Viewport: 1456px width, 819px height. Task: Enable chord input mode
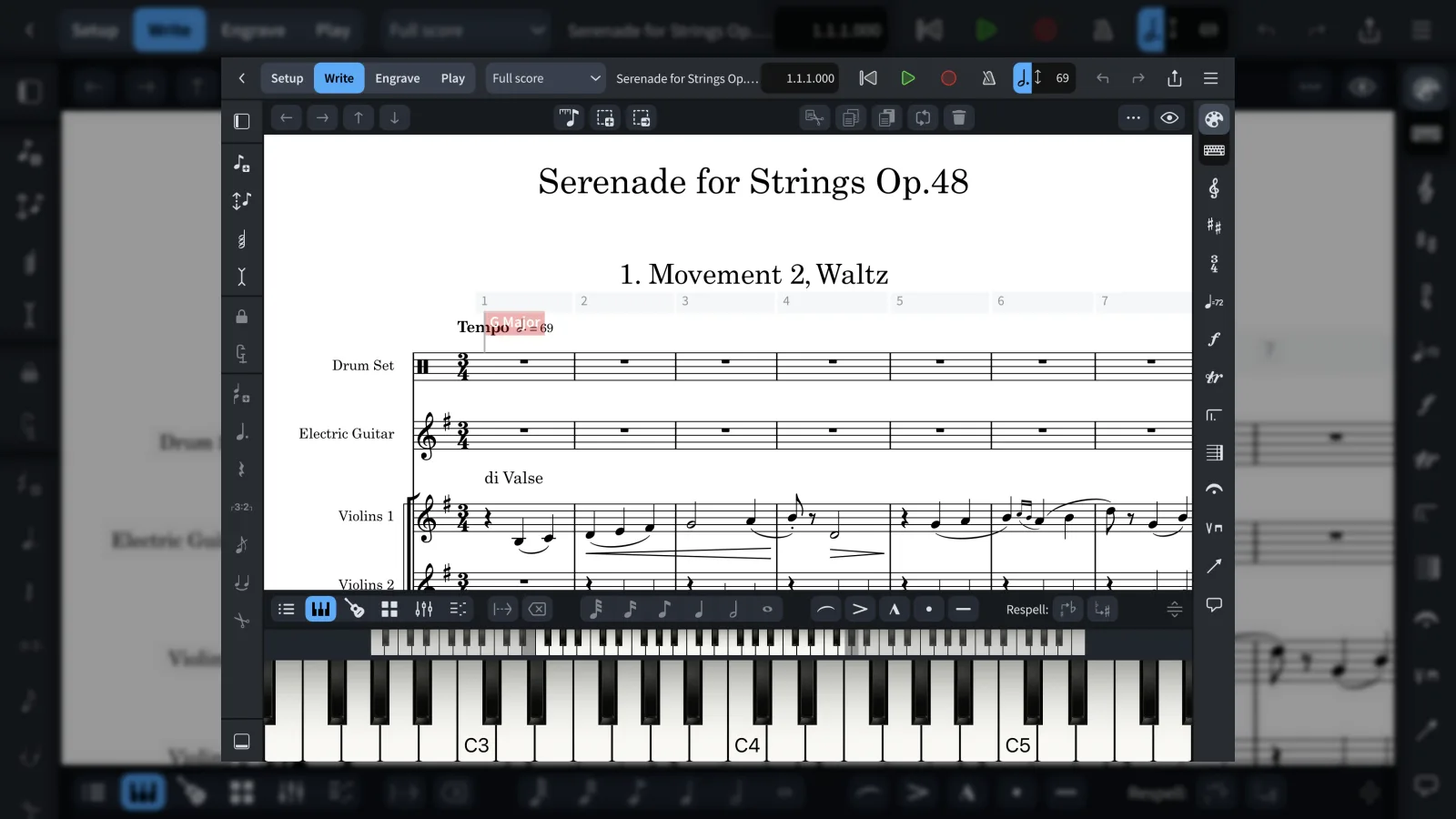[x=241, y=239]
